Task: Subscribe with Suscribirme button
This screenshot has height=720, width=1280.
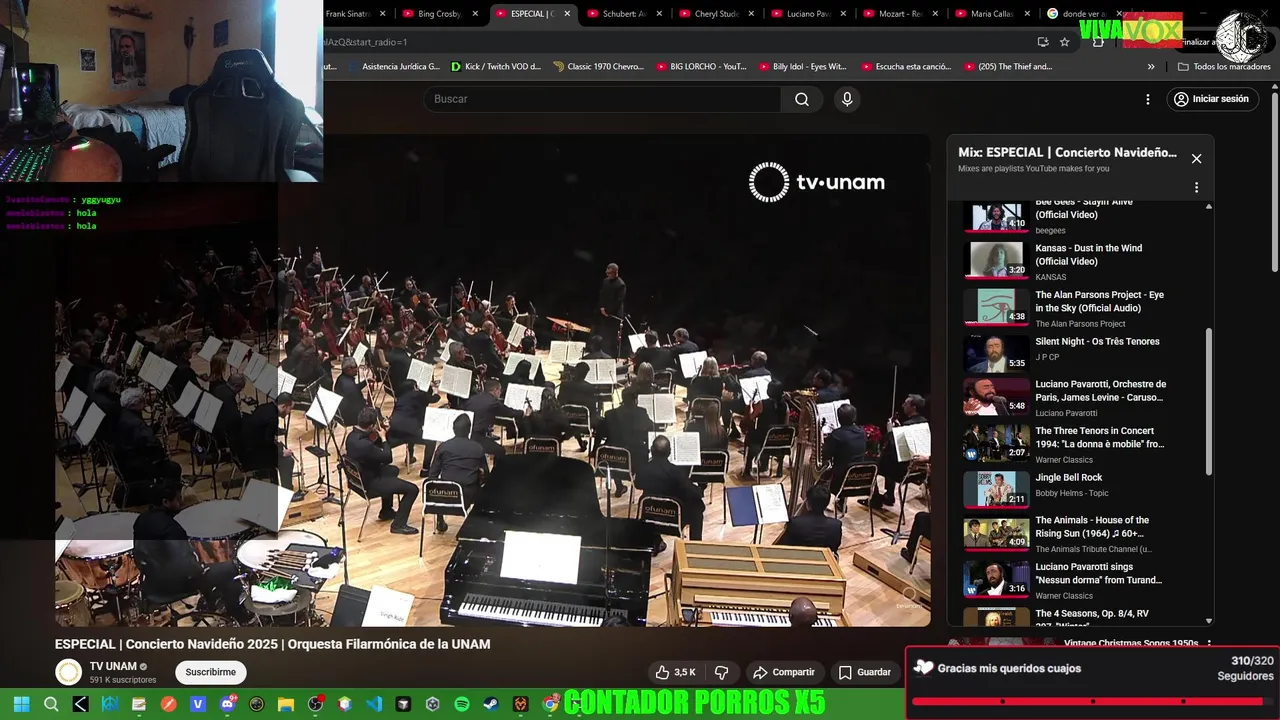Action: tap(210, 672)
